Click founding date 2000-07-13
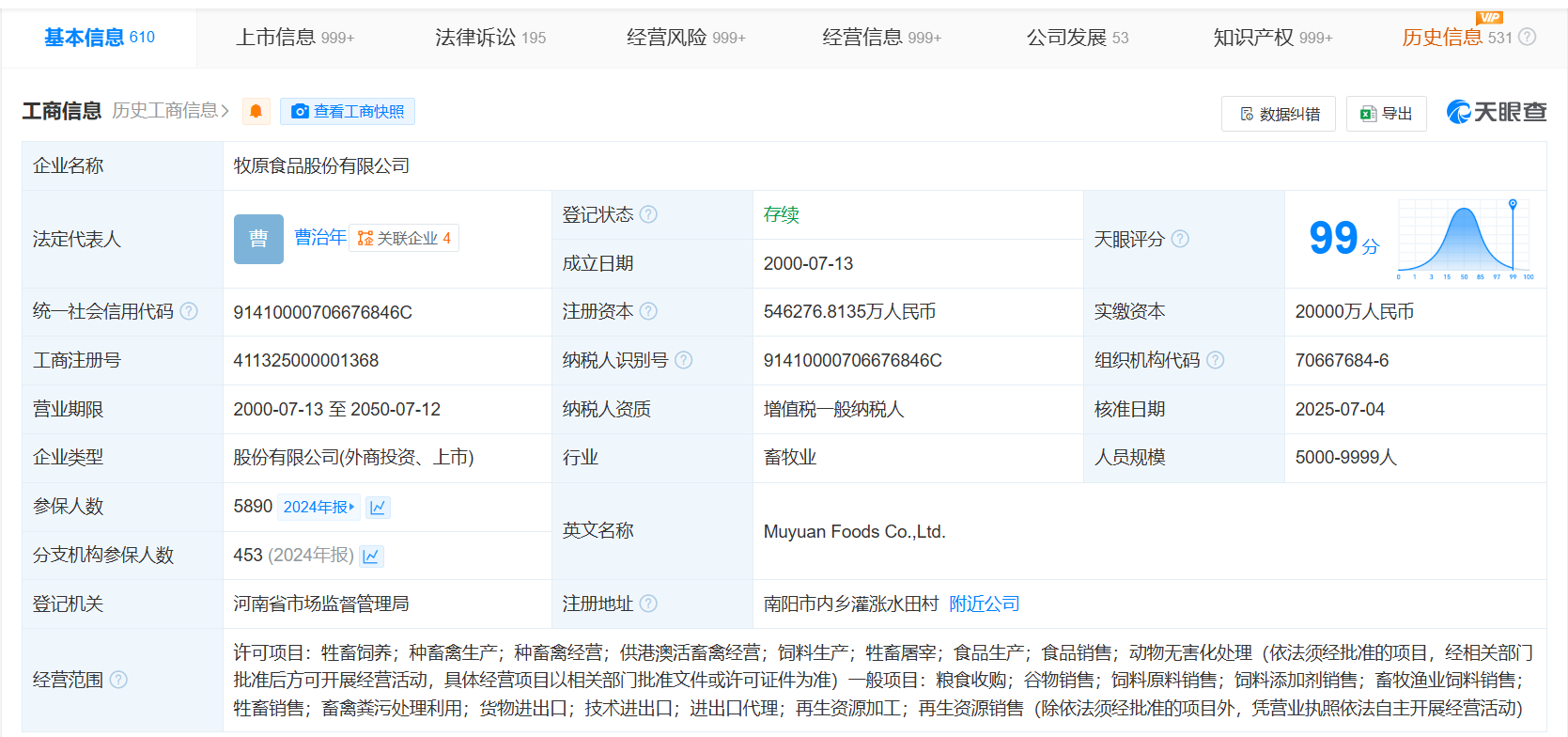This screenshot has height=737, width=1568. pos(808,263)
